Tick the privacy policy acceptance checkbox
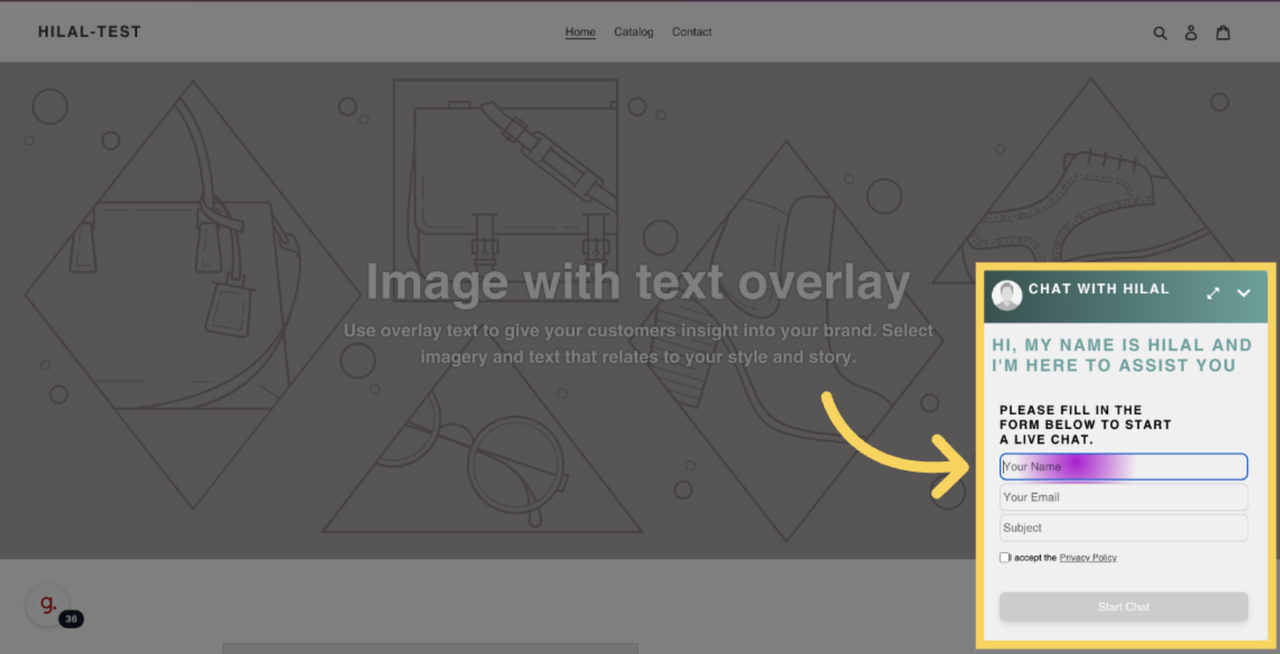Screen dimensions: 1280x654 point(1004,557)
